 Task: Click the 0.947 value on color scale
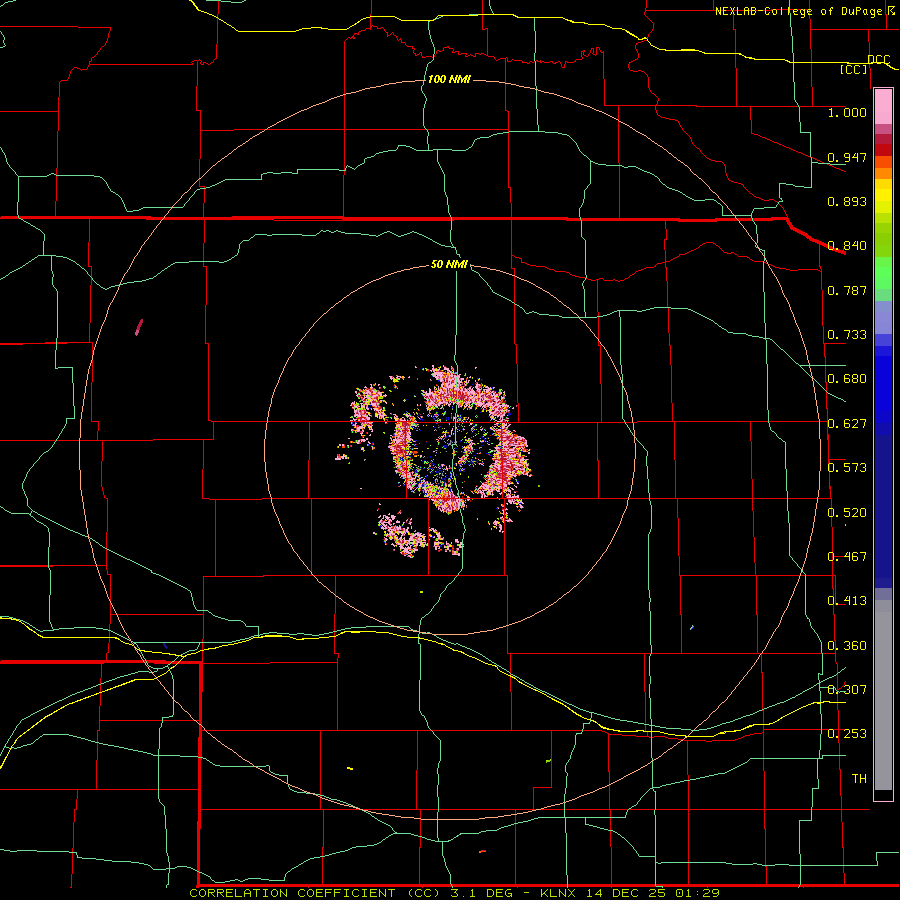pyautogui.click(x=847, y=157)
